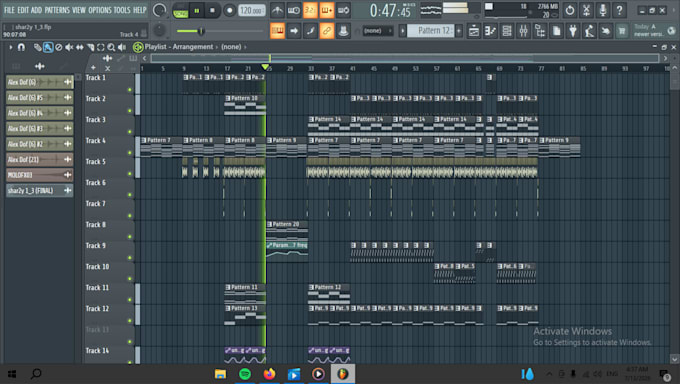The image size is (680, 384).
Task: Select the Delete tool in playlist toolbar
Action: click(x=59, y=47)
